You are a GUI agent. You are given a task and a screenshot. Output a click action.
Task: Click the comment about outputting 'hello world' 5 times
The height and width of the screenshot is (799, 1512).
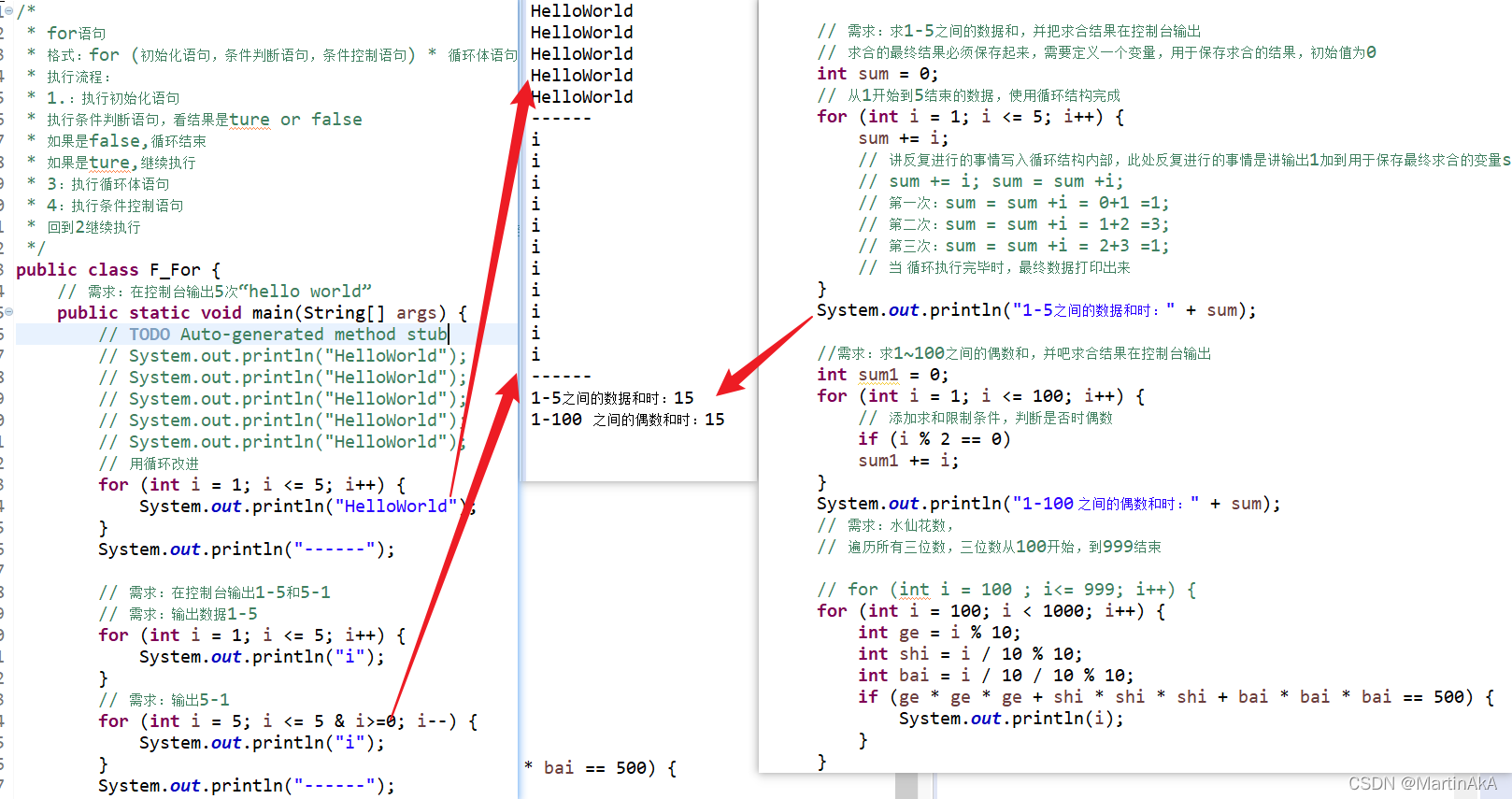[x=215, y=292]
